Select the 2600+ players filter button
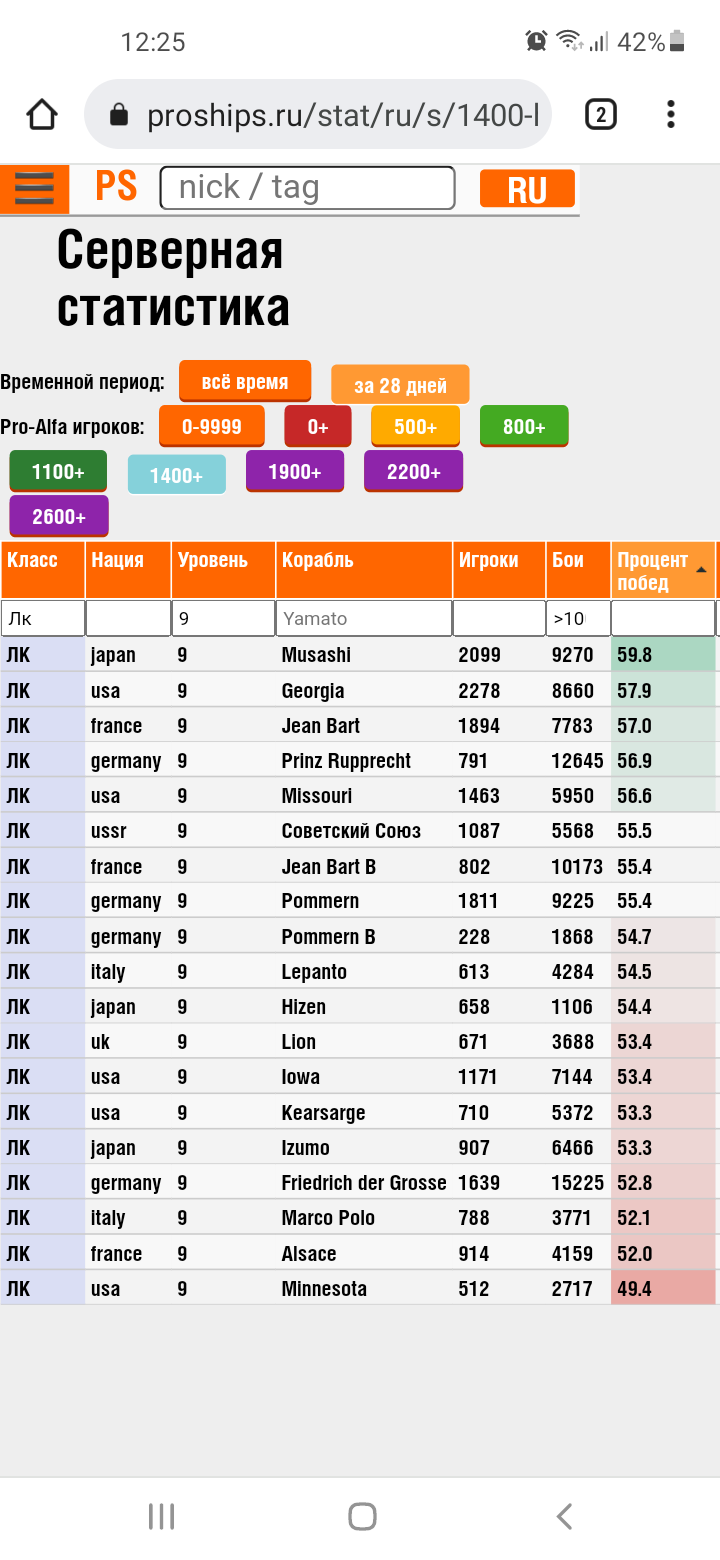This screenshot has height=1560, width=720. [x=59, y=517]
